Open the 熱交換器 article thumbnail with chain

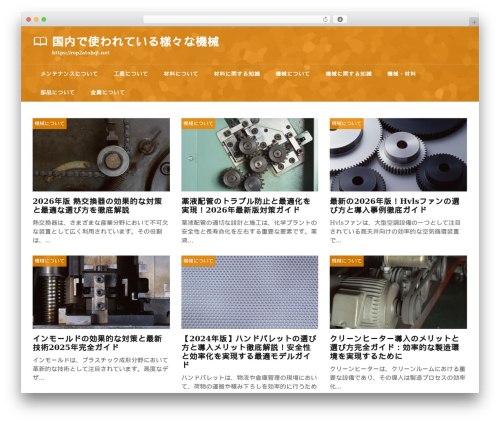point(101,154)
